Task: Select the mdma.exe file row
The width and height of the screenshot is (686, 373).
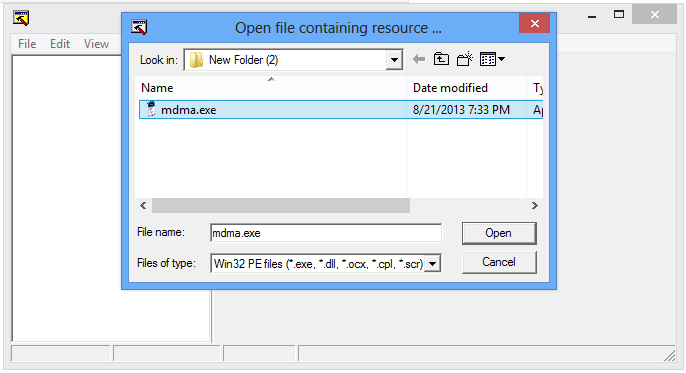Action: tap(341, 110)
